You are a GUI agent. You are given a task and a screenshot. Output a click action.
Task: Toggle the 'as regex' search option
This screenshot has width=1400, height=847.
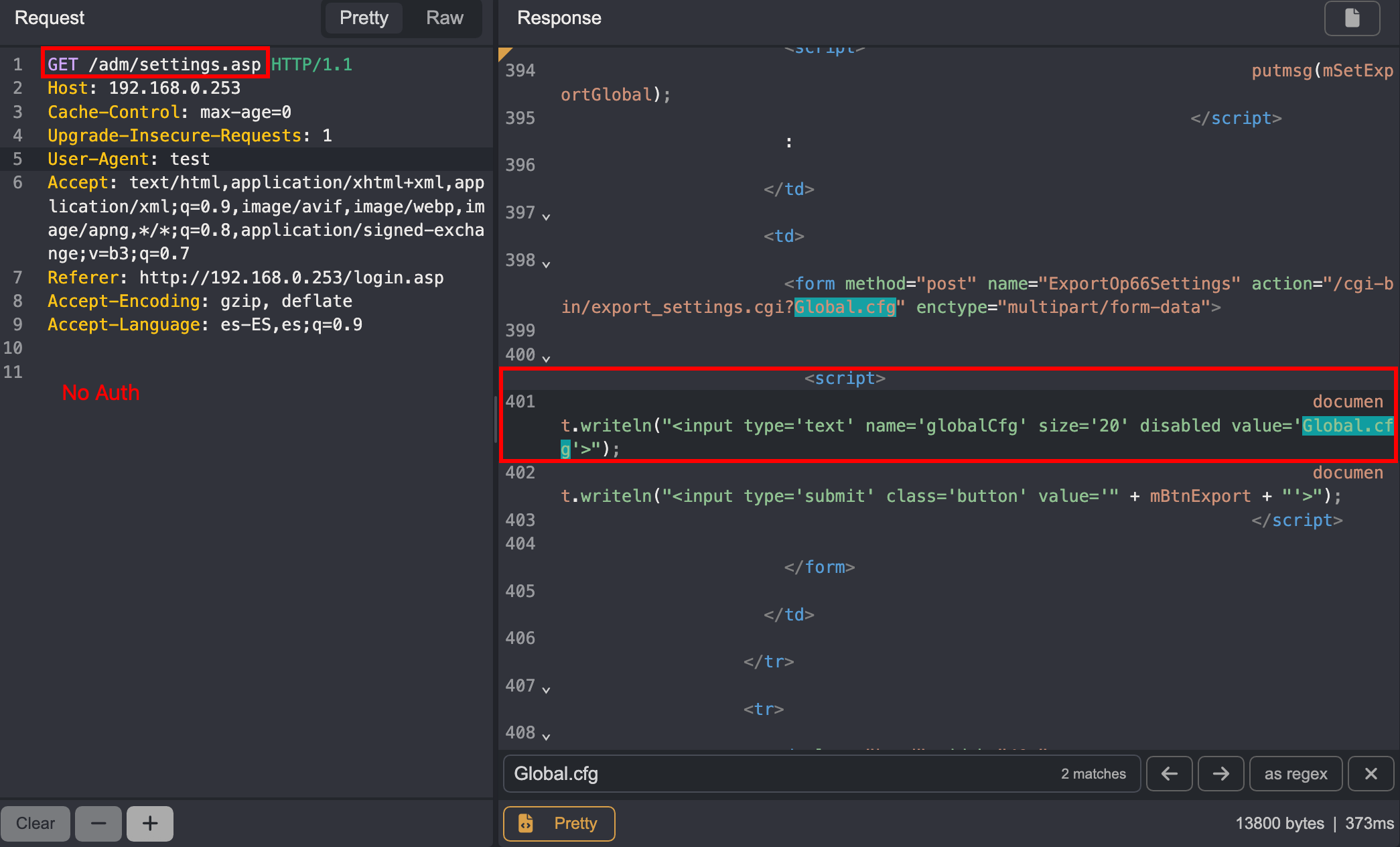pos(1295,773)
